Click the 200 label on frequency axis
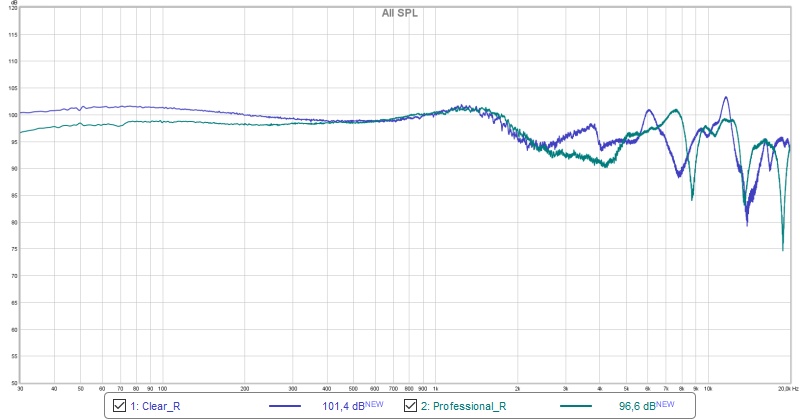 point(245,387)
